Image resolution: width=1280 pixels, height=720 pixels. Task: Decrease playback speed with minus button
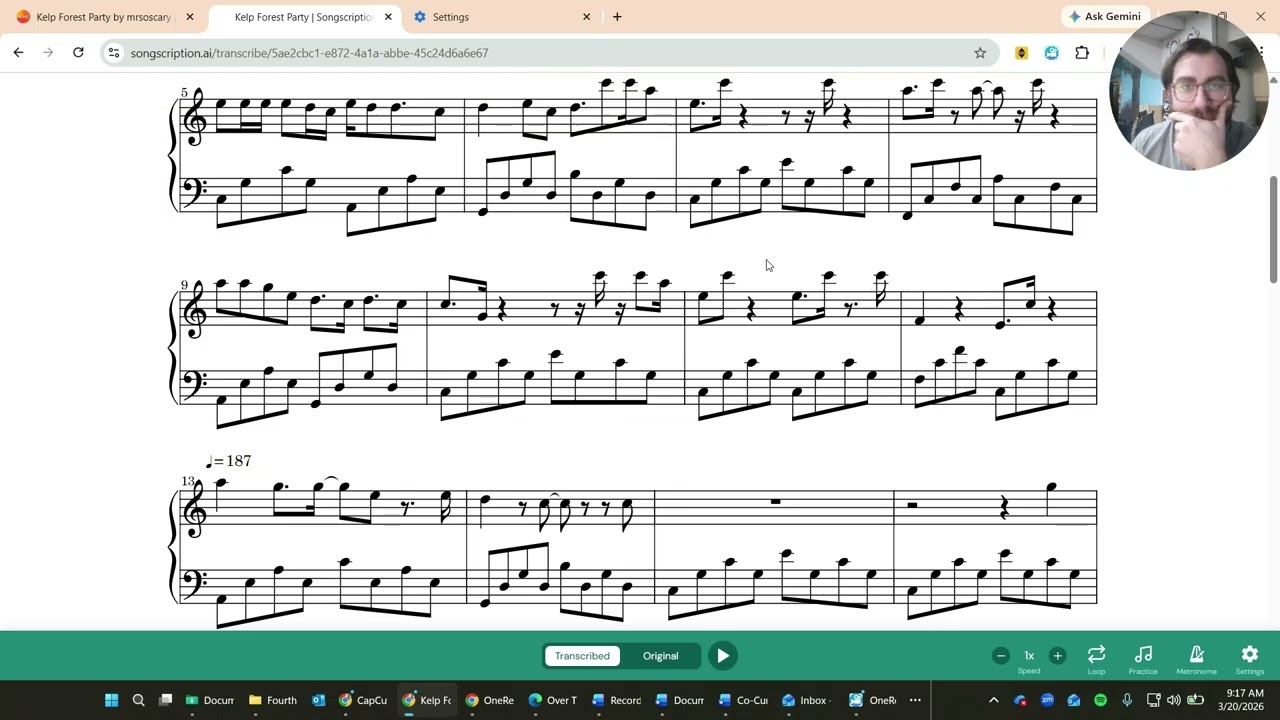point(1001,656)
